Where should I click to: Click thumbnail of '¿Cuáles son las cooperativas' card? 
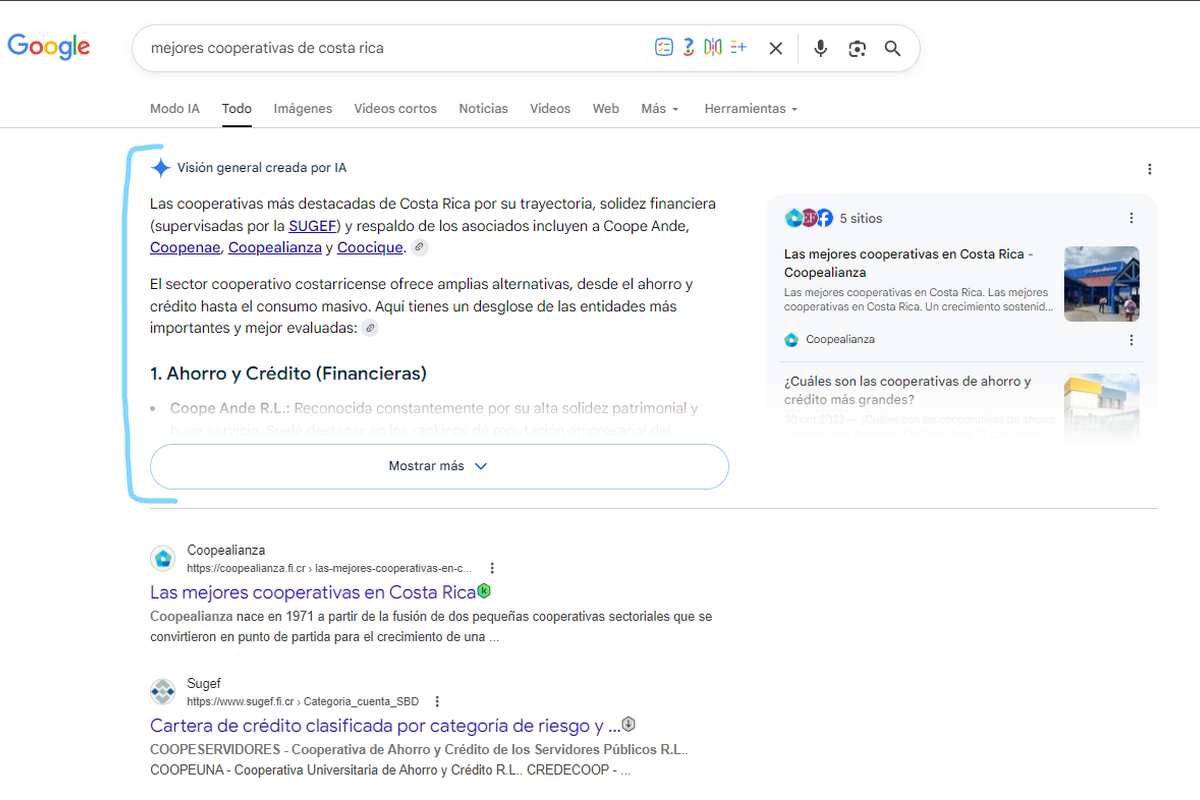pos(1102,406)
